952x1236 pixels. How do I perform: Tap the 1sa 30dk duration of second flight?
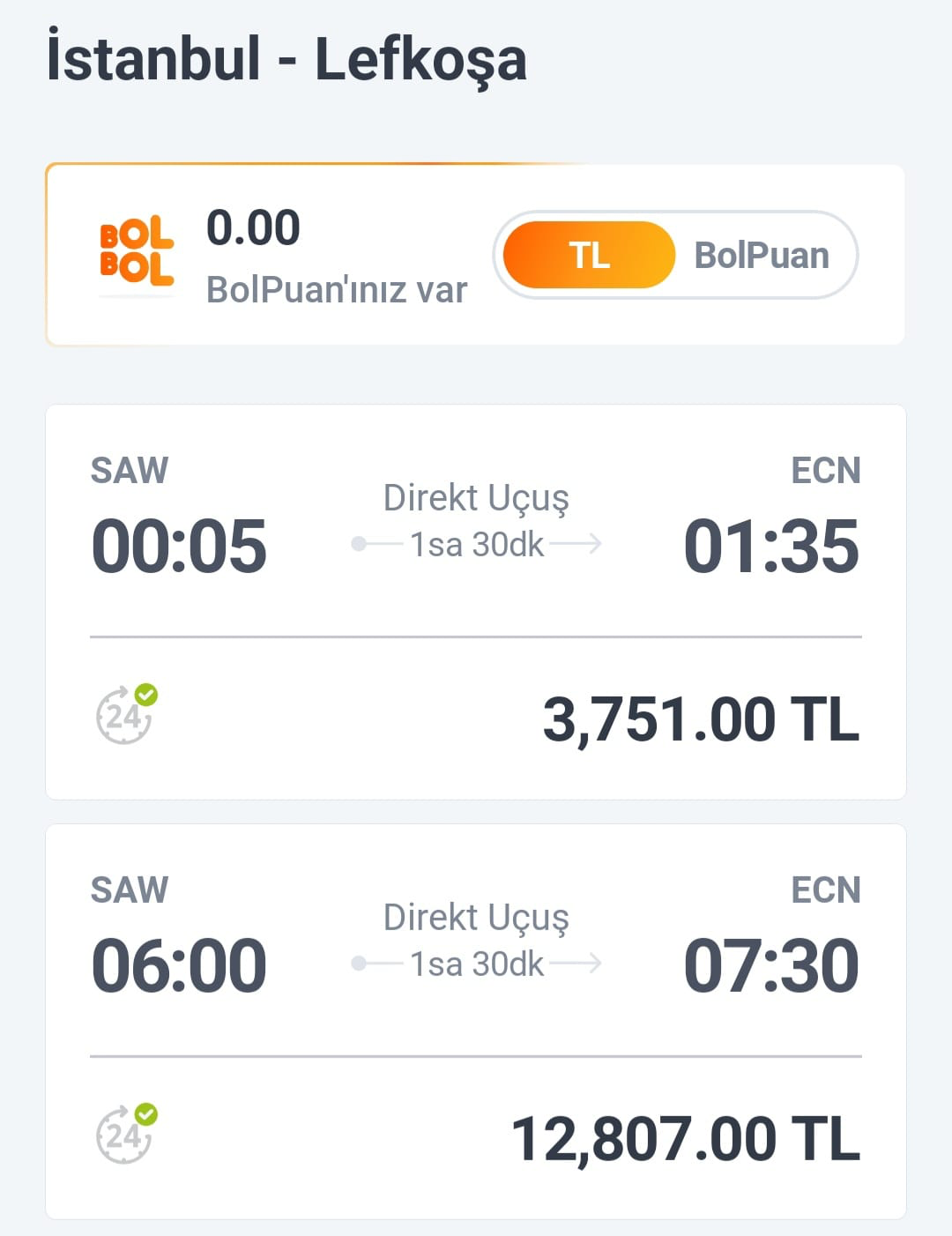477,964
